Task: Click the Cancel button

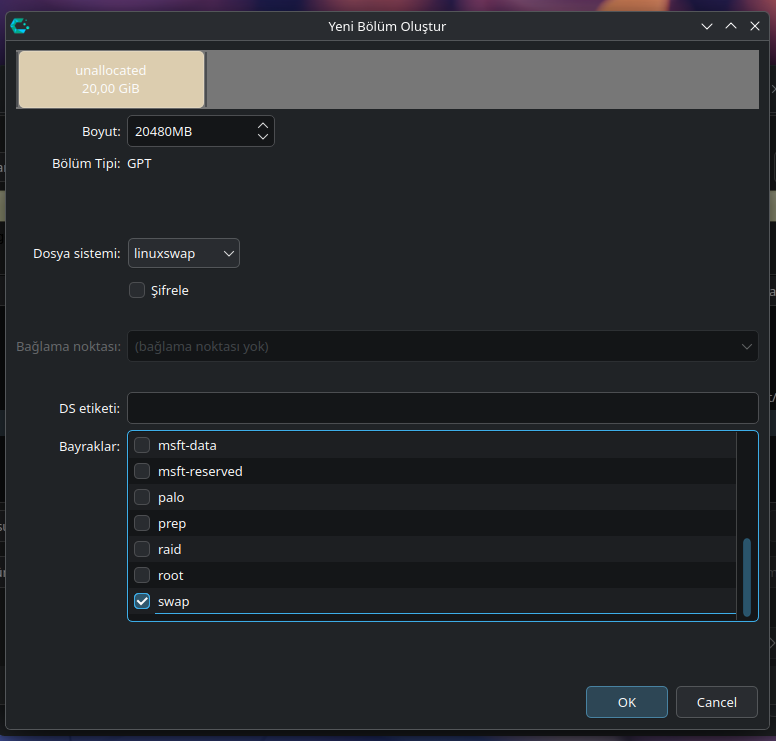Action: tap(717, 702)
